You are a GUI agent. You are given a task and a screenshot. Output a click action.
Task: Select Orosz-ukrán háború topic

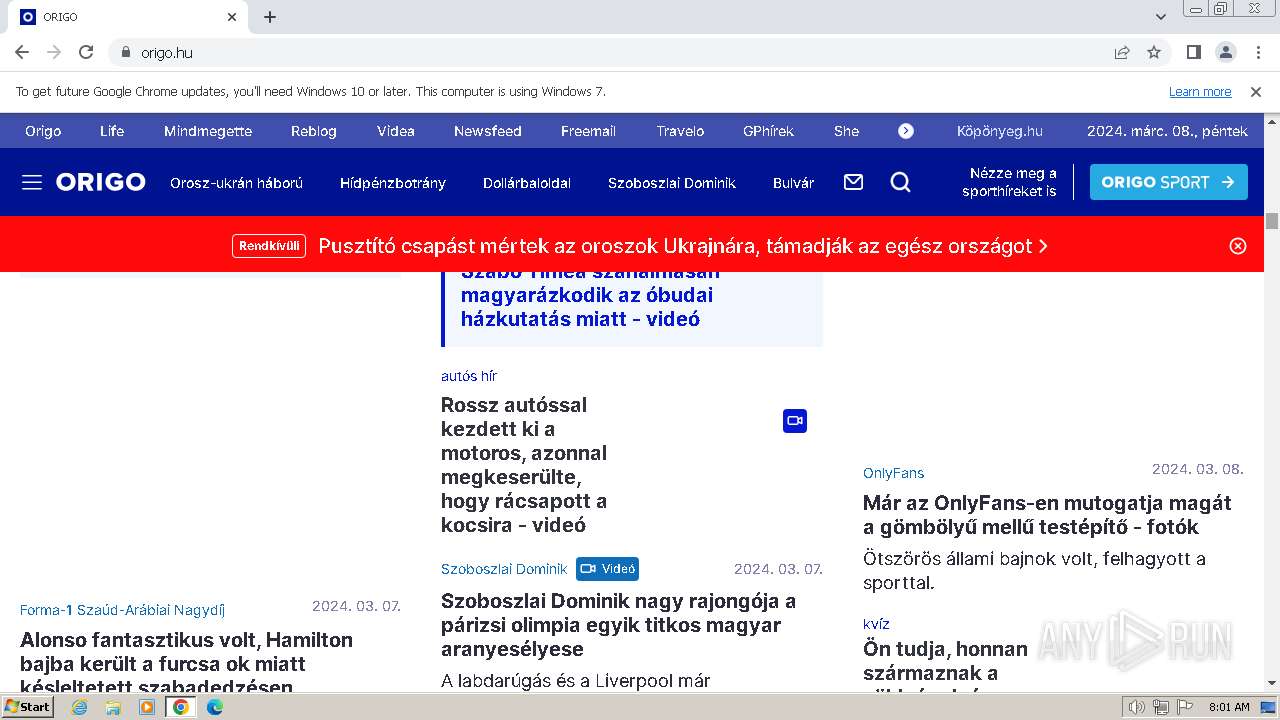click(x=236, y=183)
